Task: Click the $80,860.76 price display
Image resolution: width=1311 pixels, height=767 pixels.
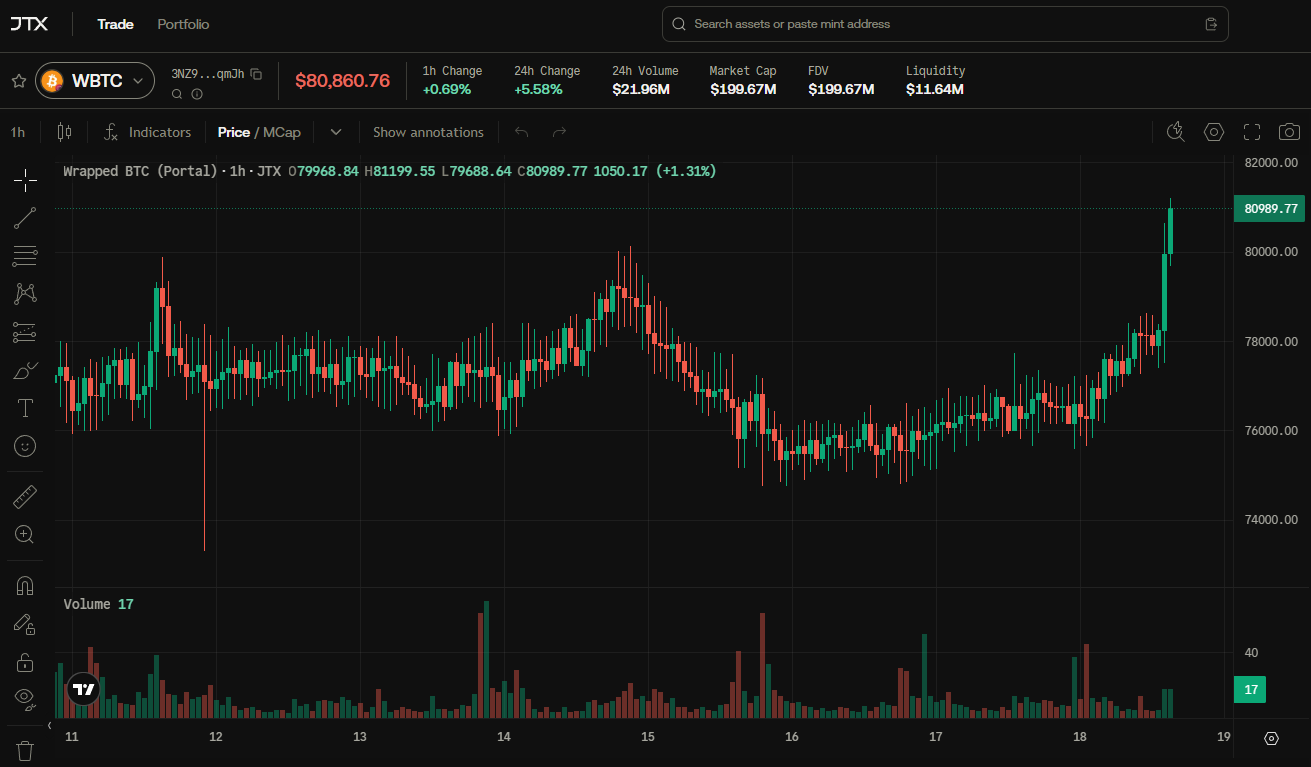Action: coord(342,81)
